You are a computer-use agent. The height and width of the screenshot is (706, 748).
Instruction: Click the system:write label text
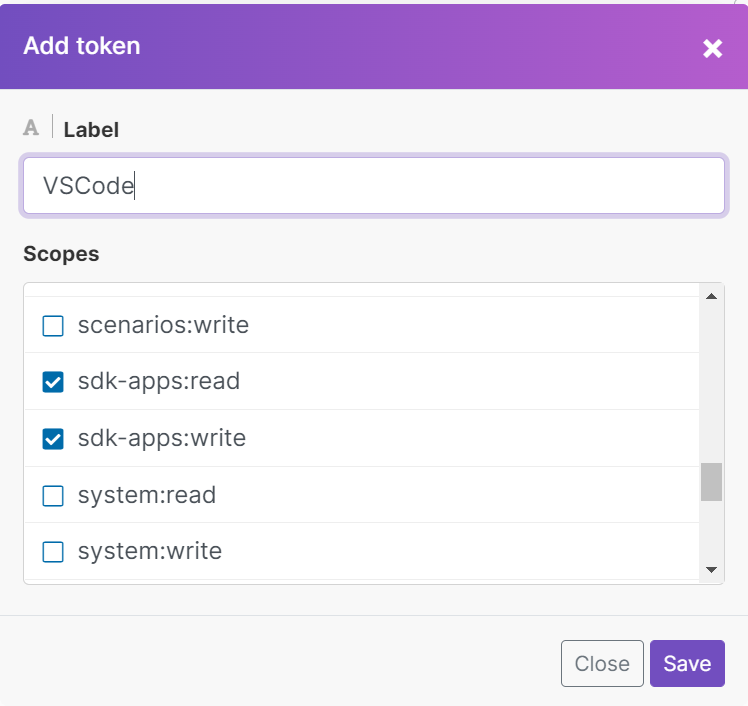[150, 551]
